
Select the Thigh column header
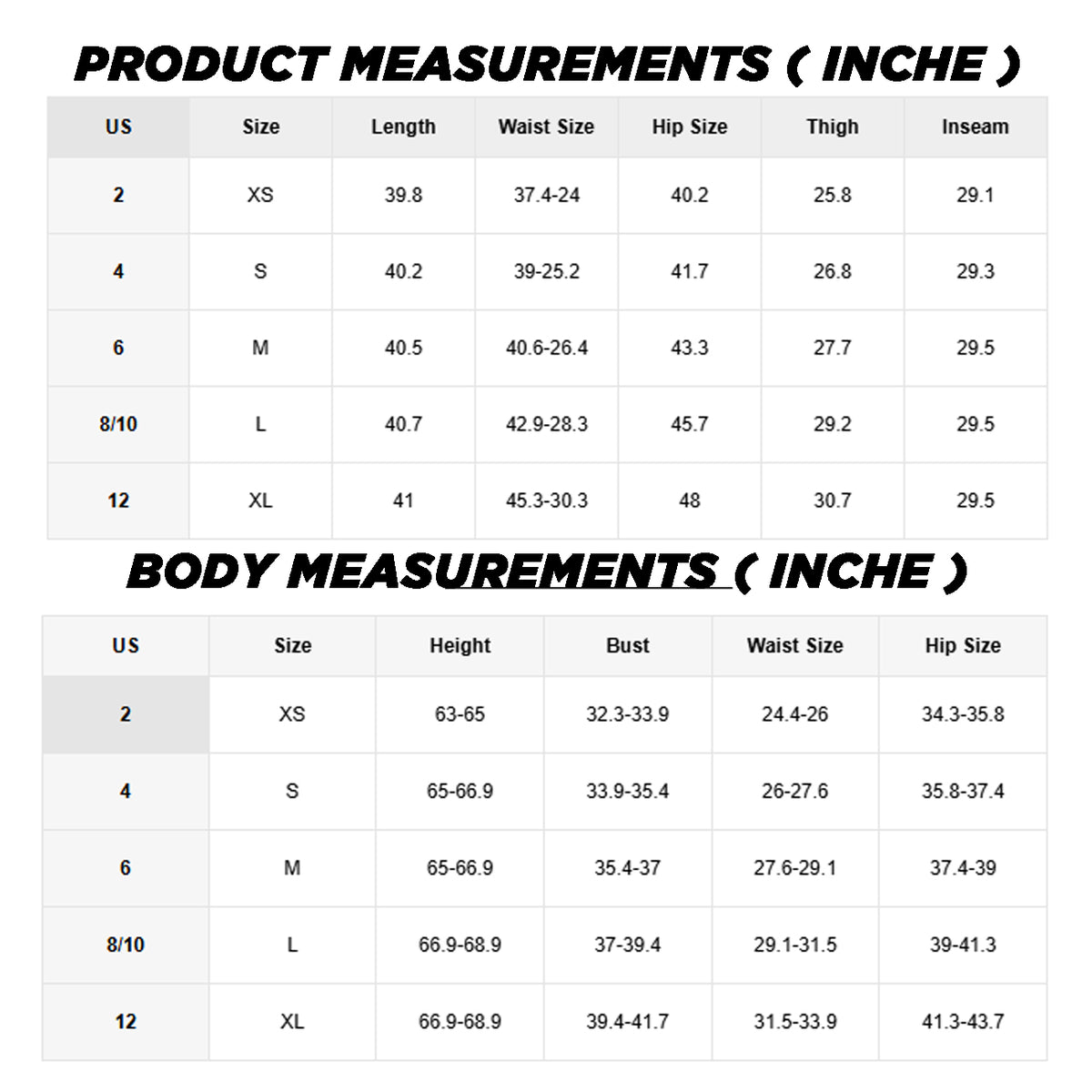pyautogui.click(x=832, y=127)
